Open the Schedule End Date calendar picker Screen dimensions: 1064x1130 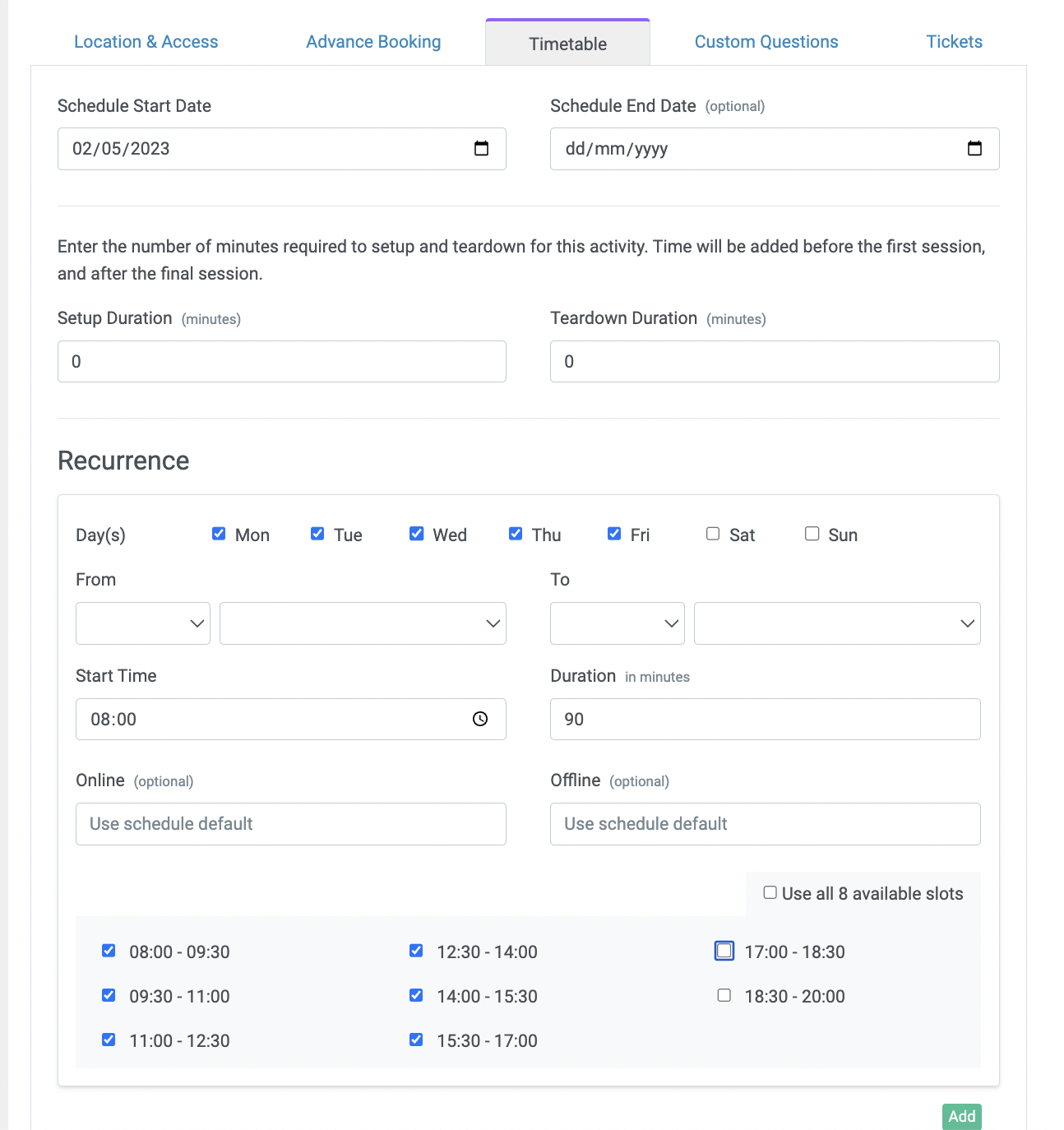pyautogui.click(x=974, y=149)
